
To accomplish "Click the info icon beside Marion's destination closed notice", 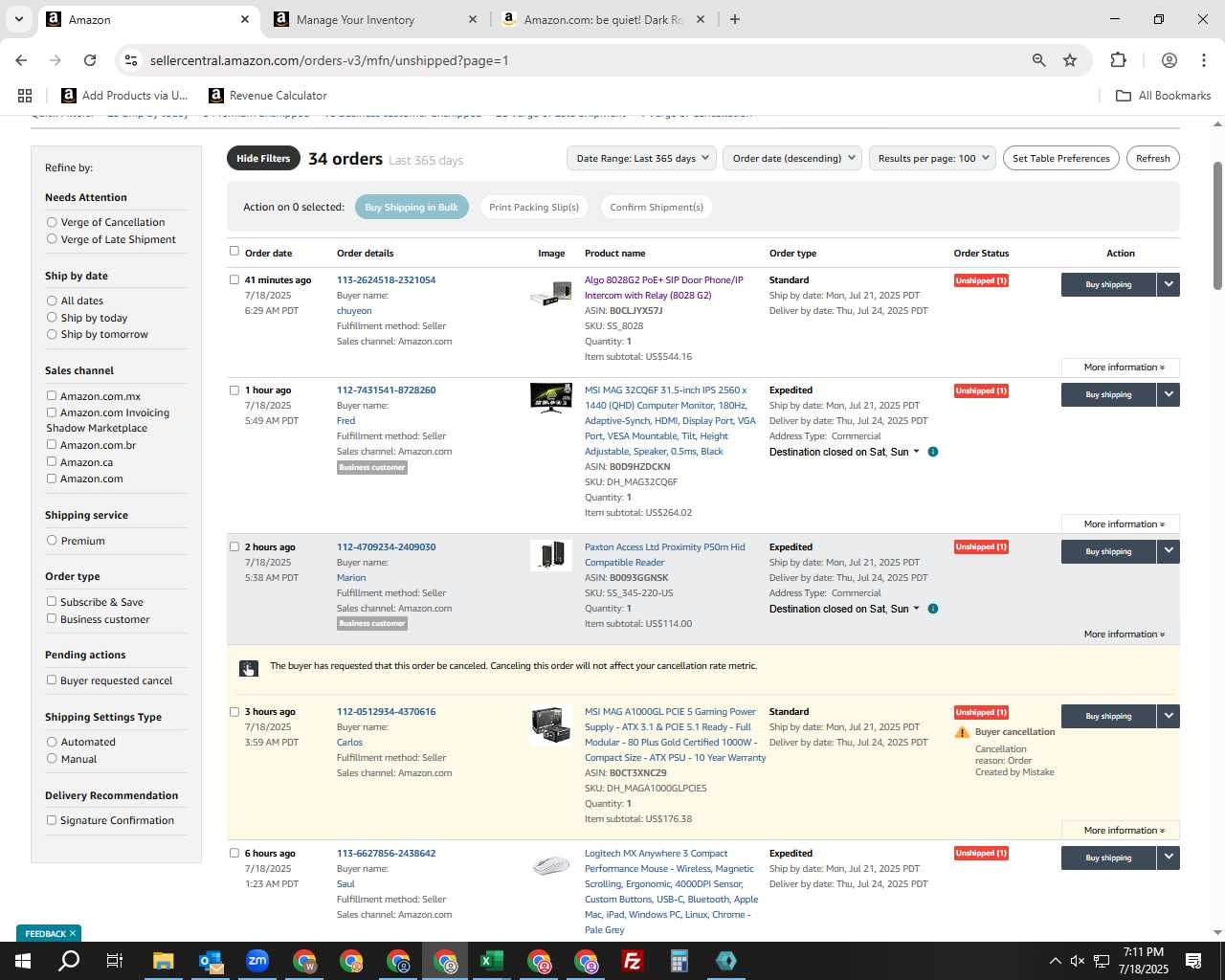I will click(933, 609).
